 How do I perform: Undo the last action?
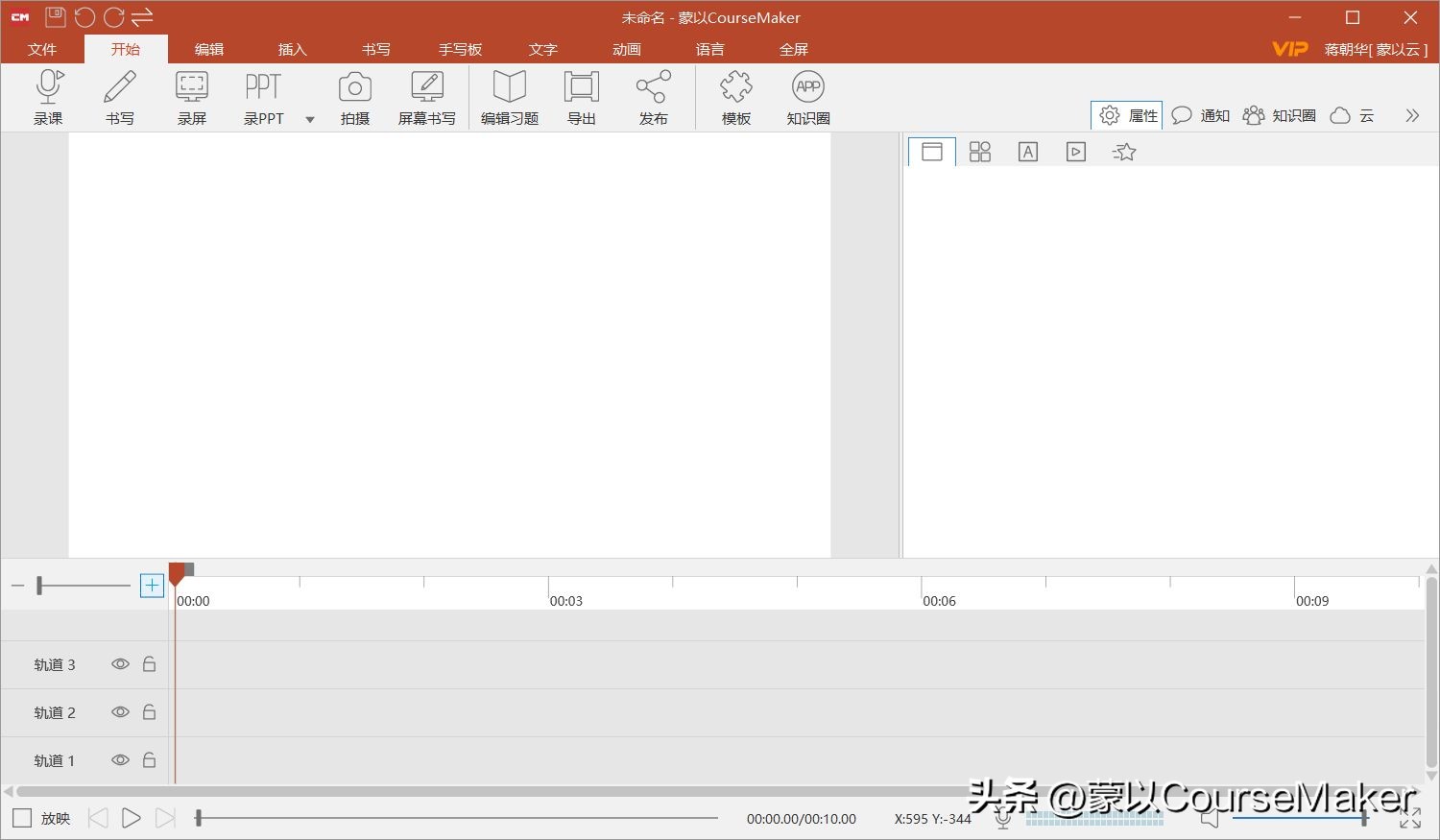84,17
